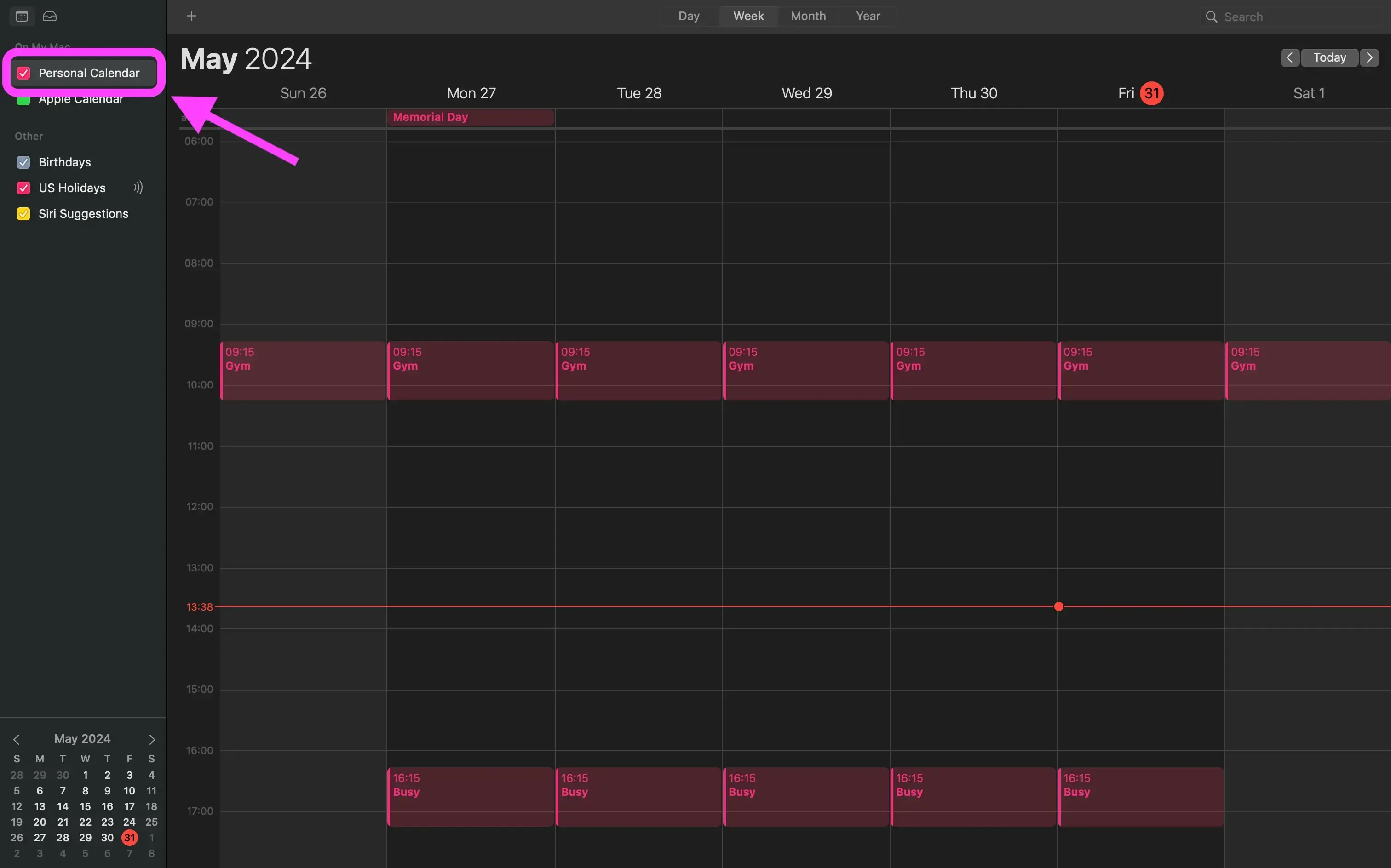Image resolution: width=1391 pixels, height=868 pixels.
Task: Go to previous week using the left chevron
Action: coord(1289,57)
